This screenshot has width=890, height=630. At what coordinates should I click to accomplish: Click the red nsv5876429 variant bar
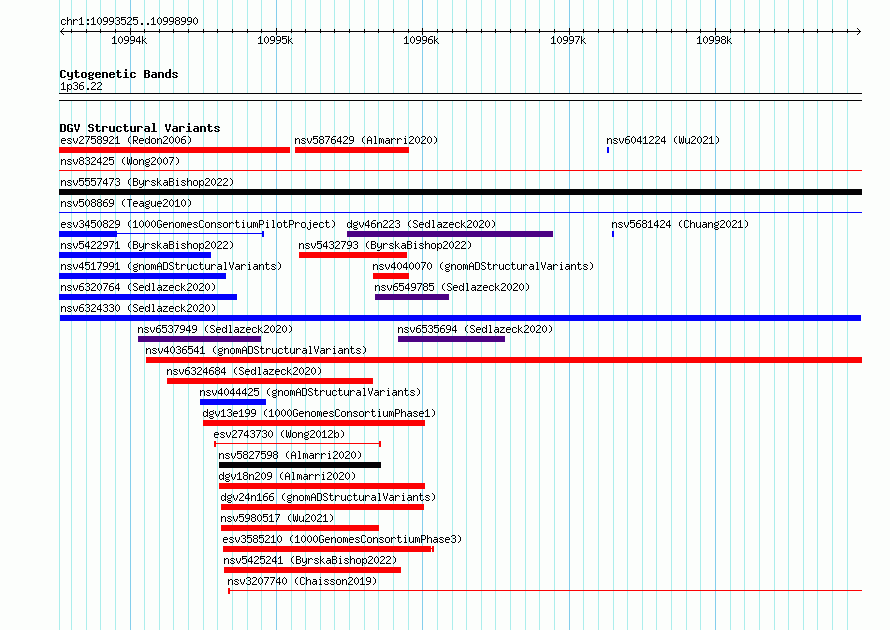352,150
